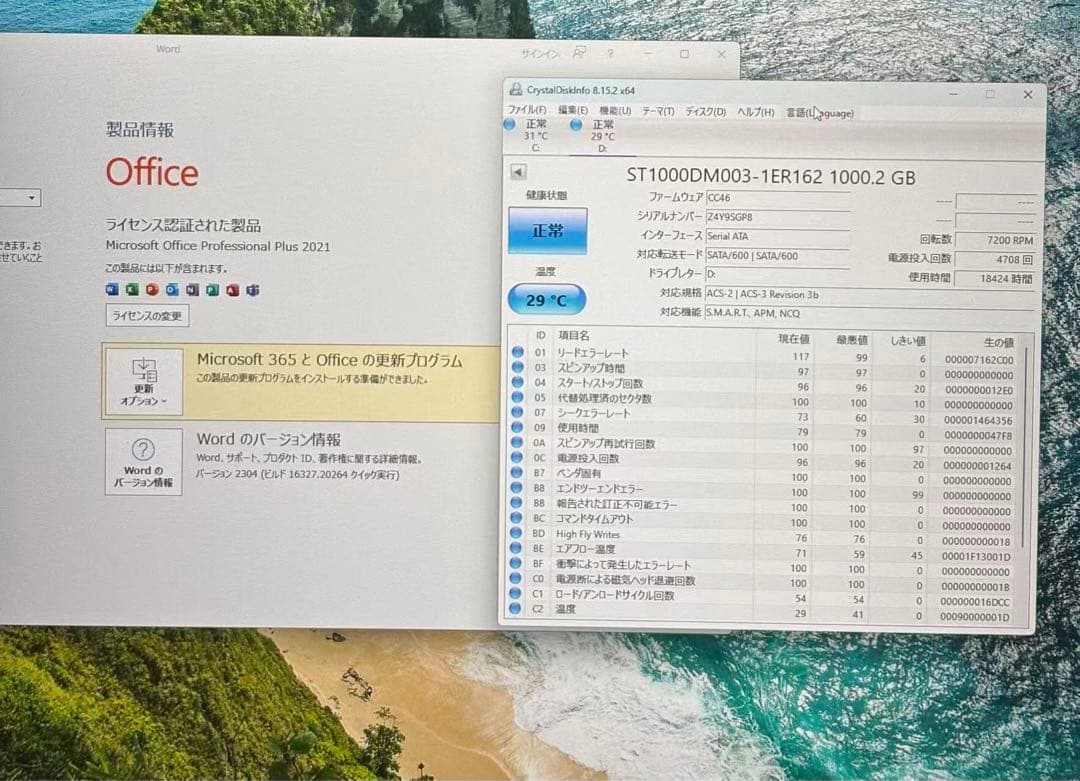Viewport: 1080px width, 781px height.
Task: Click the previous disk arrow button
Action: pos(518,172)
